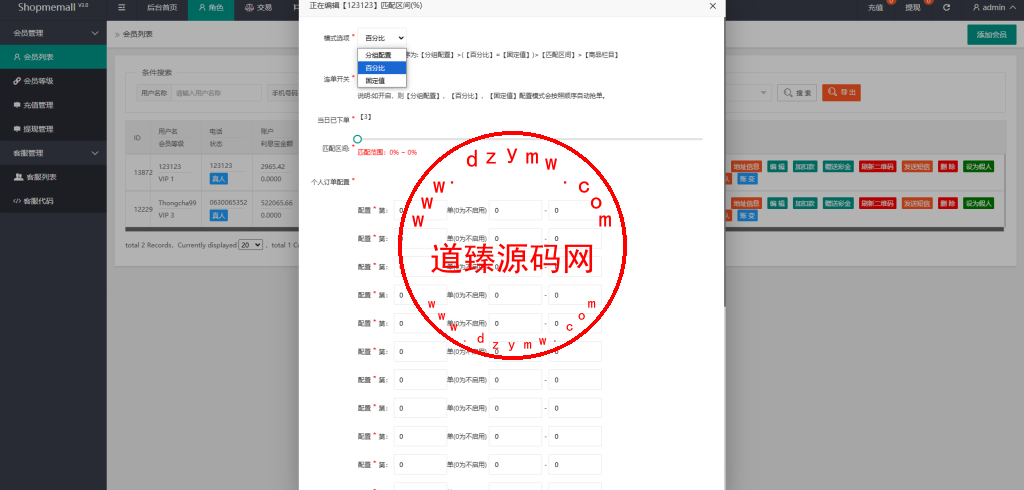
Task: Open 客服列表 in the sidebar
Action: (x=53, y=177)
